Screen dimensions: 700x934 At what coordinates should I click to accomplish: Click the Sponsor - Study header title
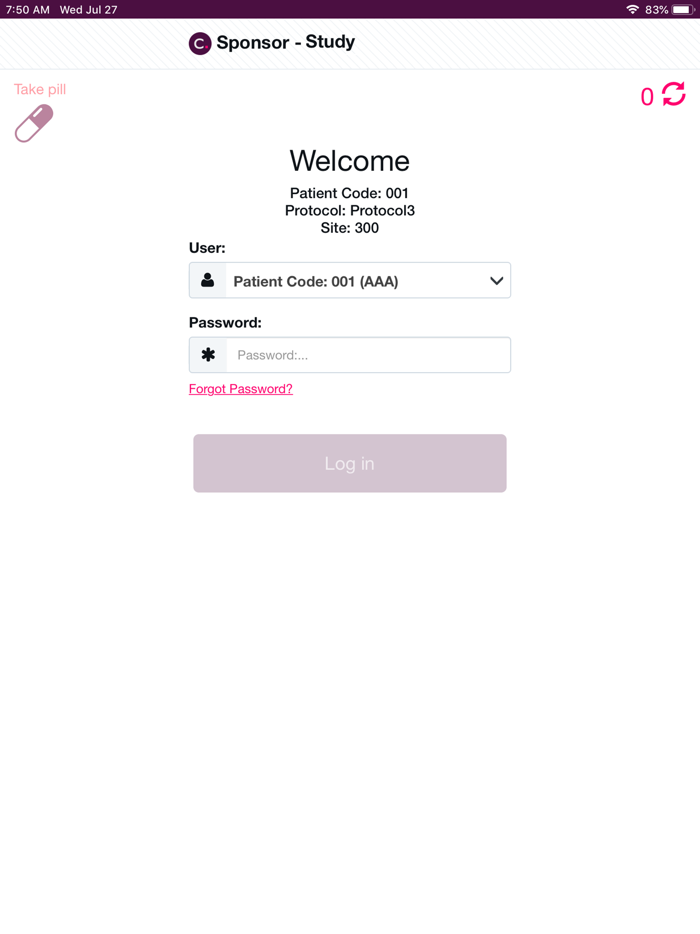[x=285, y=42]
